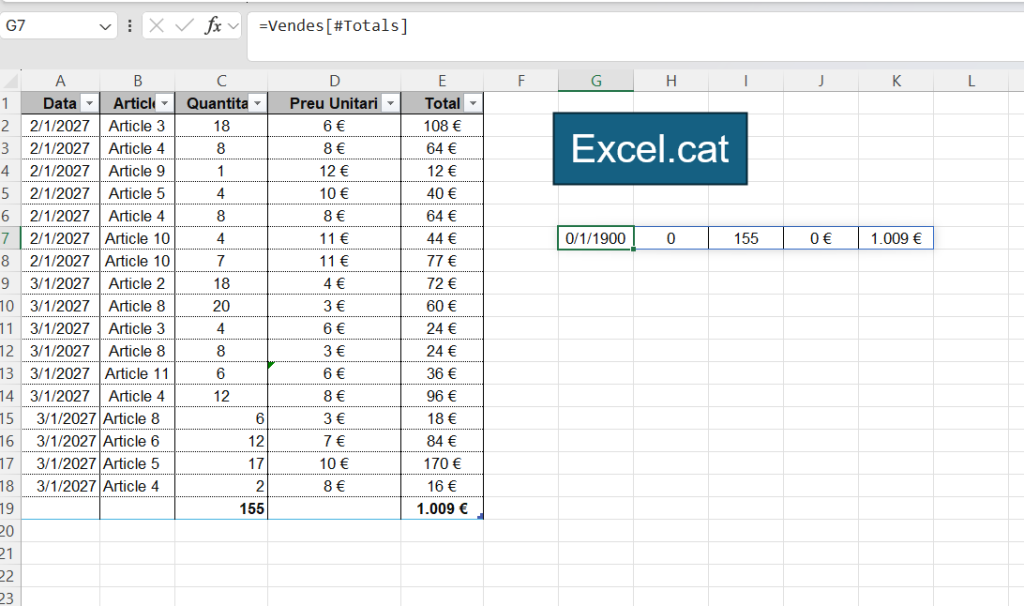Screen dimensions: 1024x606
Task: Select the 108 € total cell
Action: pos(442,126)
